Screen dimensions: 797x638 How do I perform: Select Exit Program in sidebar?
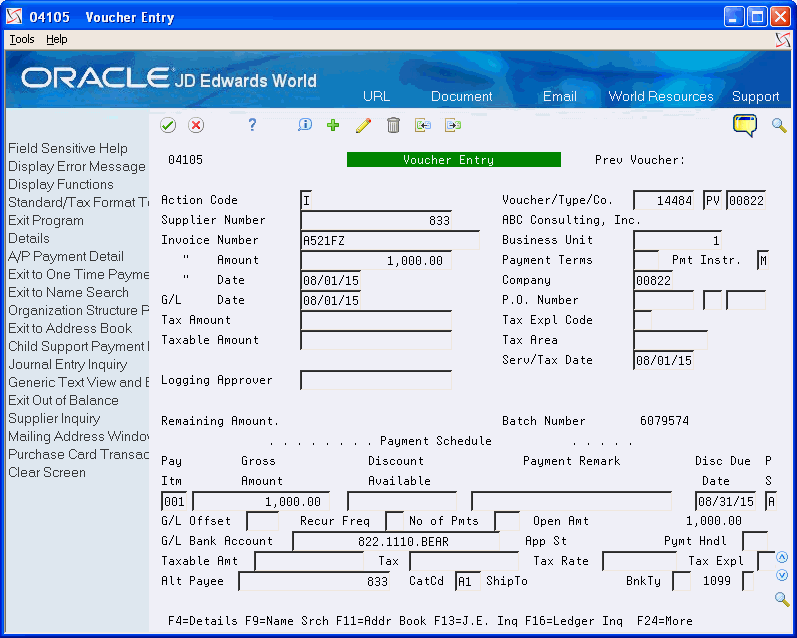point(46,220)
